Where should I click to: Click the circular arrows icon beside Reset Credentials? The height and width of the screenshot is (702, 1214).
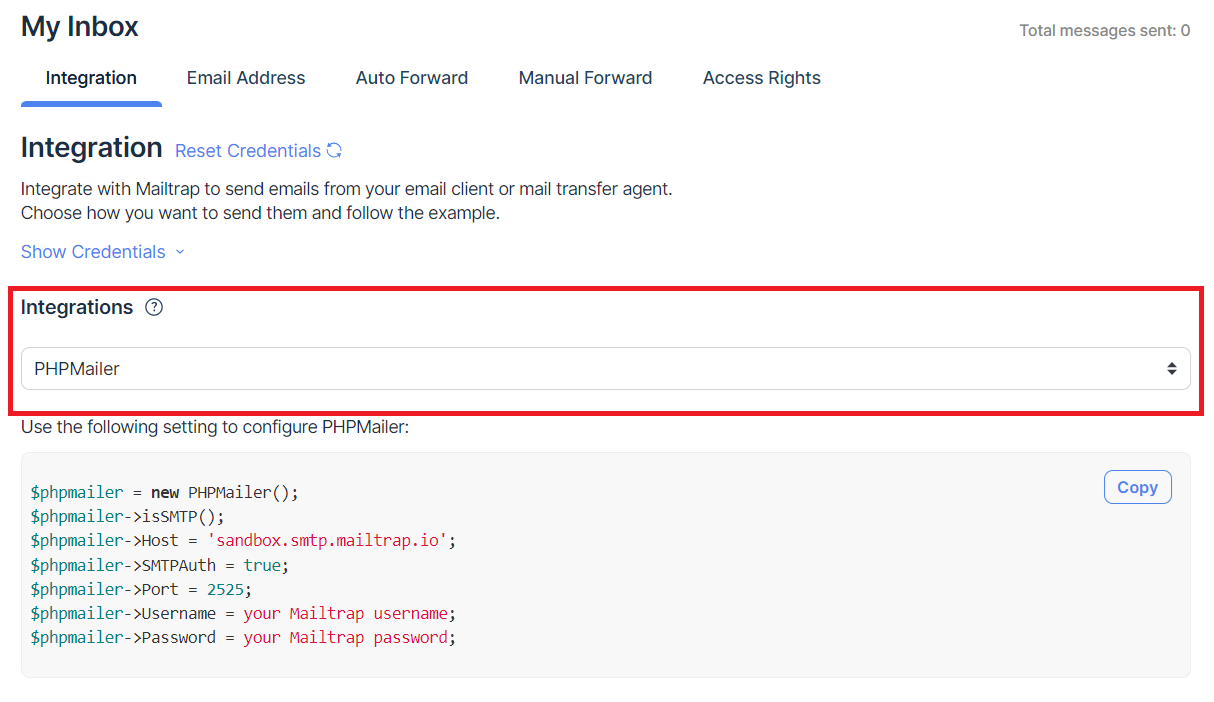point(335,151)
